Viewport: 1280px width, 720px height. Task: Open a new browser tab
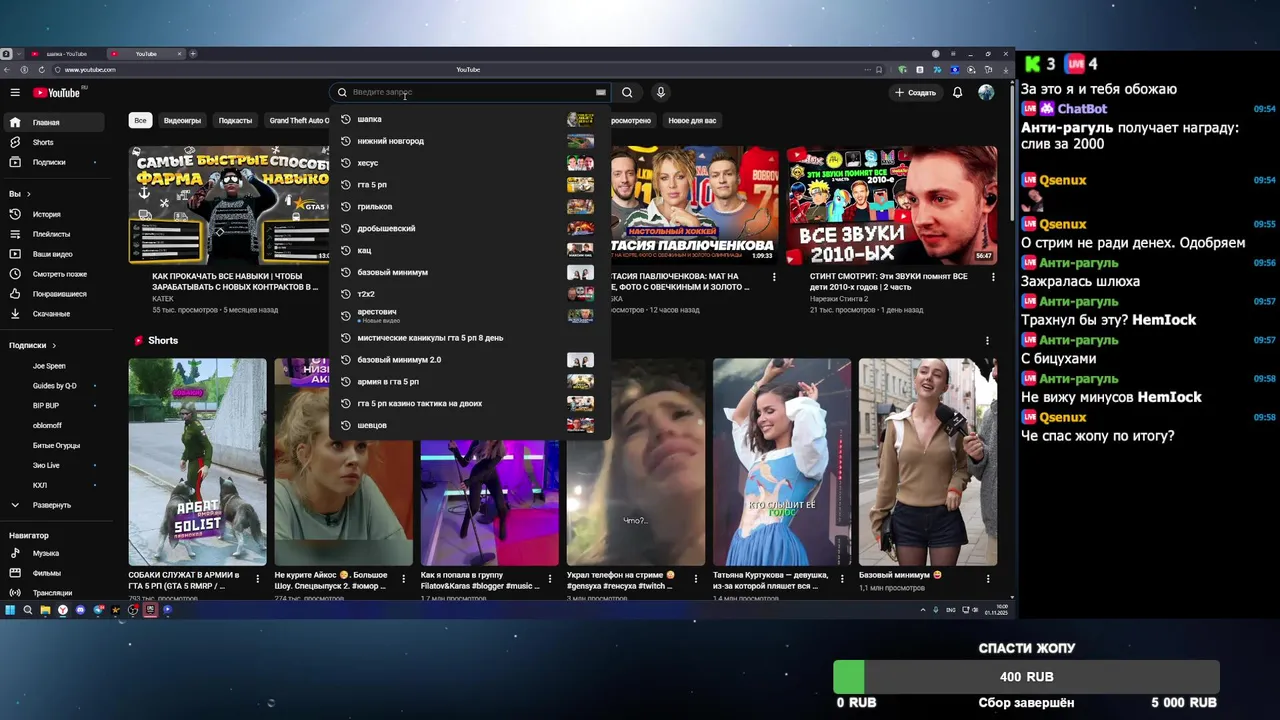tap(193, 54)
